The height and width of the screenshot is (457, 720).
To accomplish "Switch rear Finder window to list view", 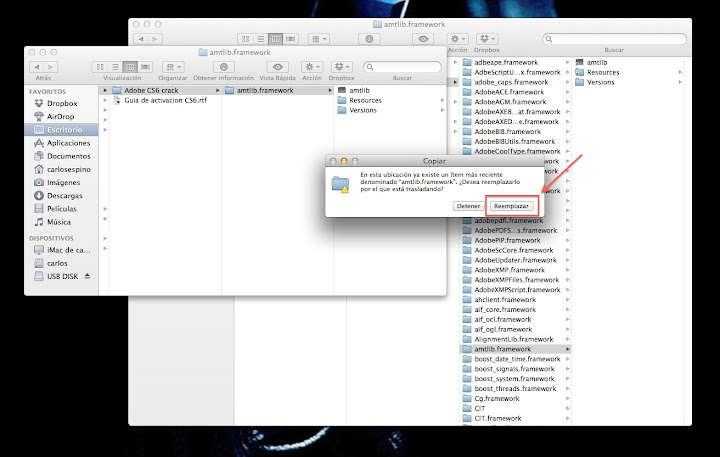I will point(261,39).
